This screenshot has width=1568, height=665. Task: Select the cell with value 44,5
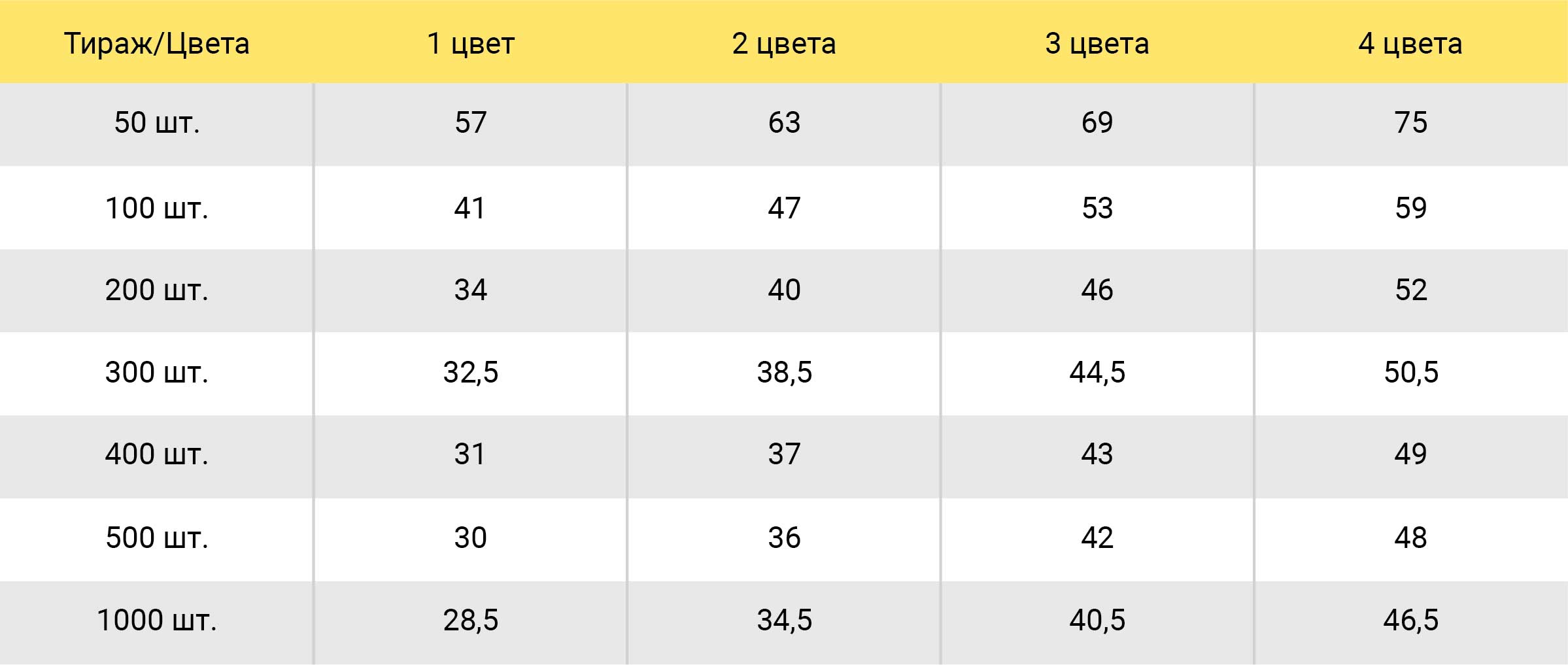point(1097,373)
